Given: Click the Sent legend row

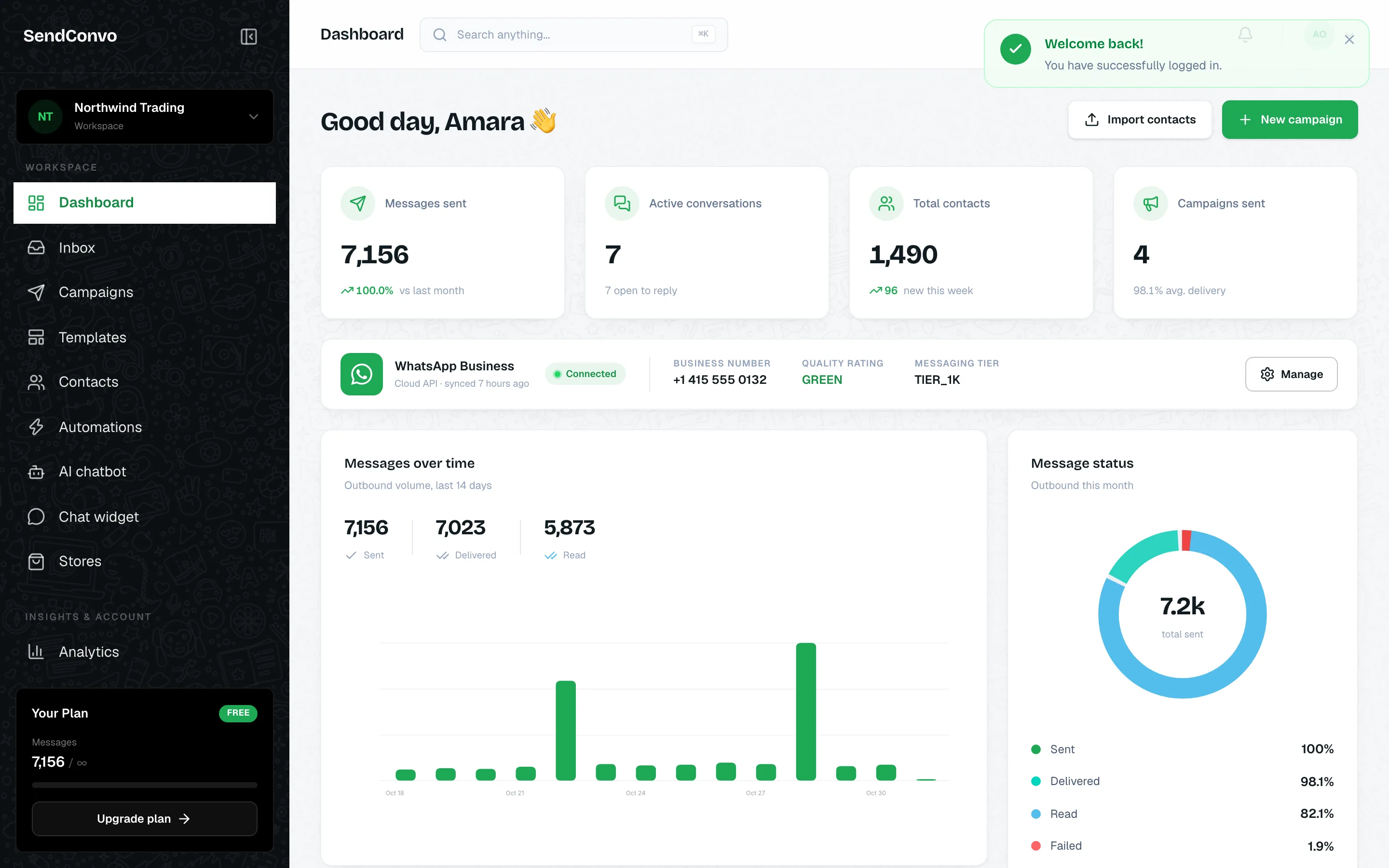Looking at the screenshot, I should [x=1182, y=749].
